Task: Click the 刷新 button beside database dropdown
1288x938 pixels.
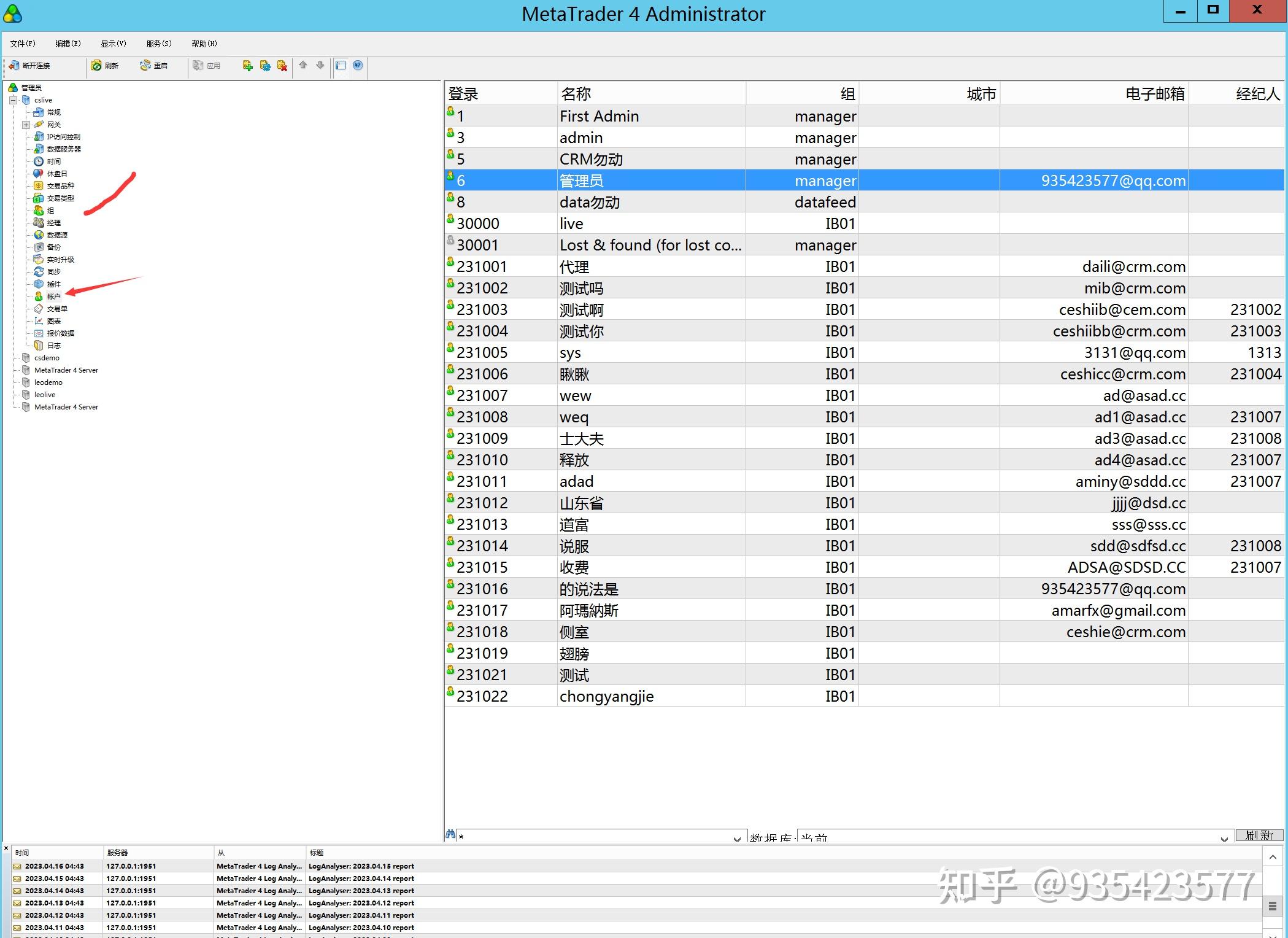Action: tap(1259, 835)
